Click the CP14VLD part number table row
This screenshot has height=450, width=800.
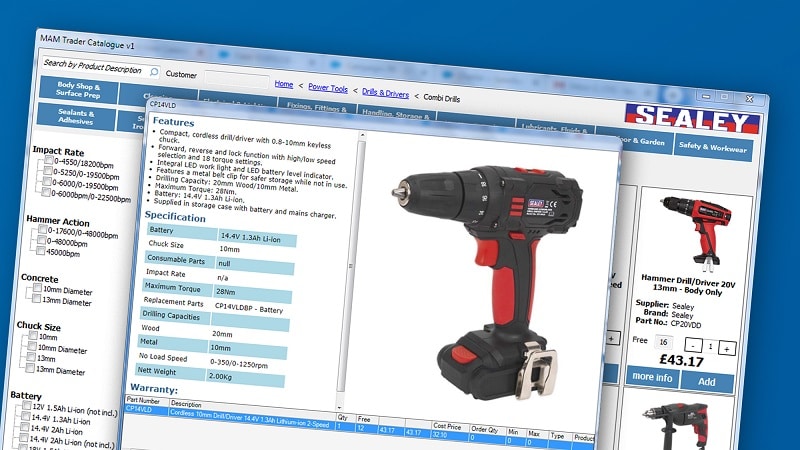click(360, 427)
